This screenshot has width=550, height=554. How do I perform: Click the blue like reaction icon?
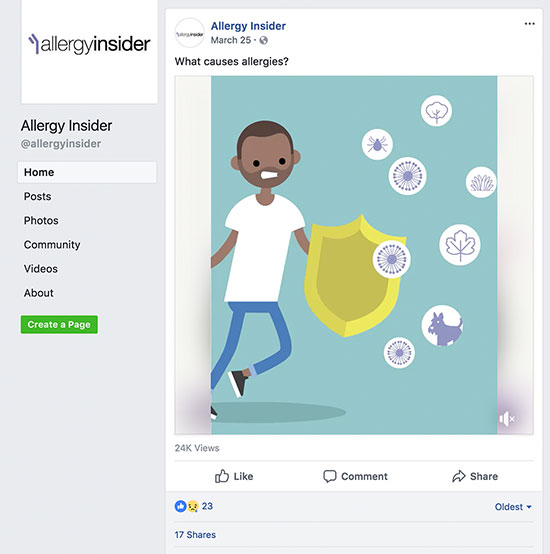click(181, 506)
